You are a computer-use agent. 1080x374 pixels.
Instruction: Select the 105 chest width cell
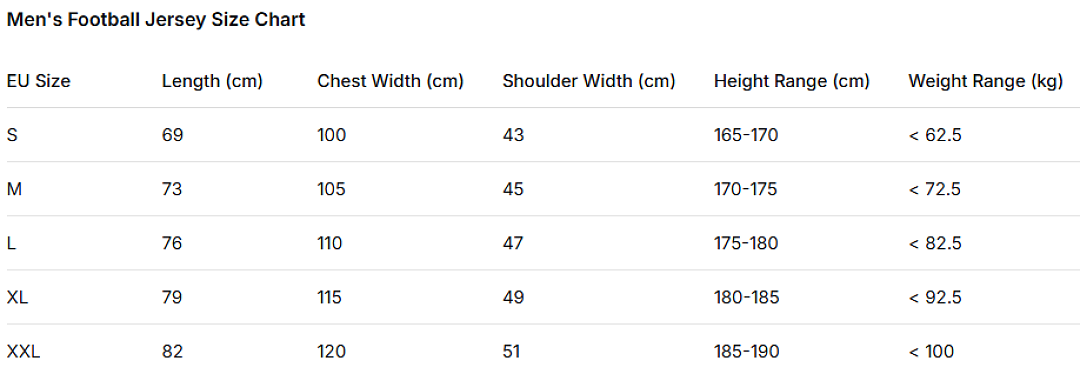331,189
